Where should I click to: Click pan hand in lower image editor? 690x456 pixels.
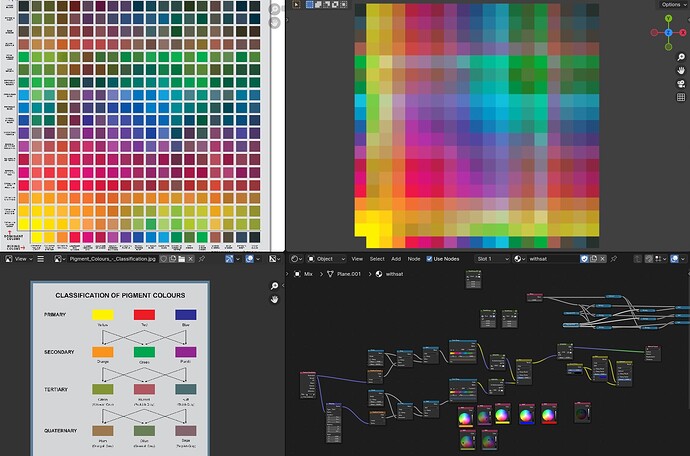(x=274, y=299)
